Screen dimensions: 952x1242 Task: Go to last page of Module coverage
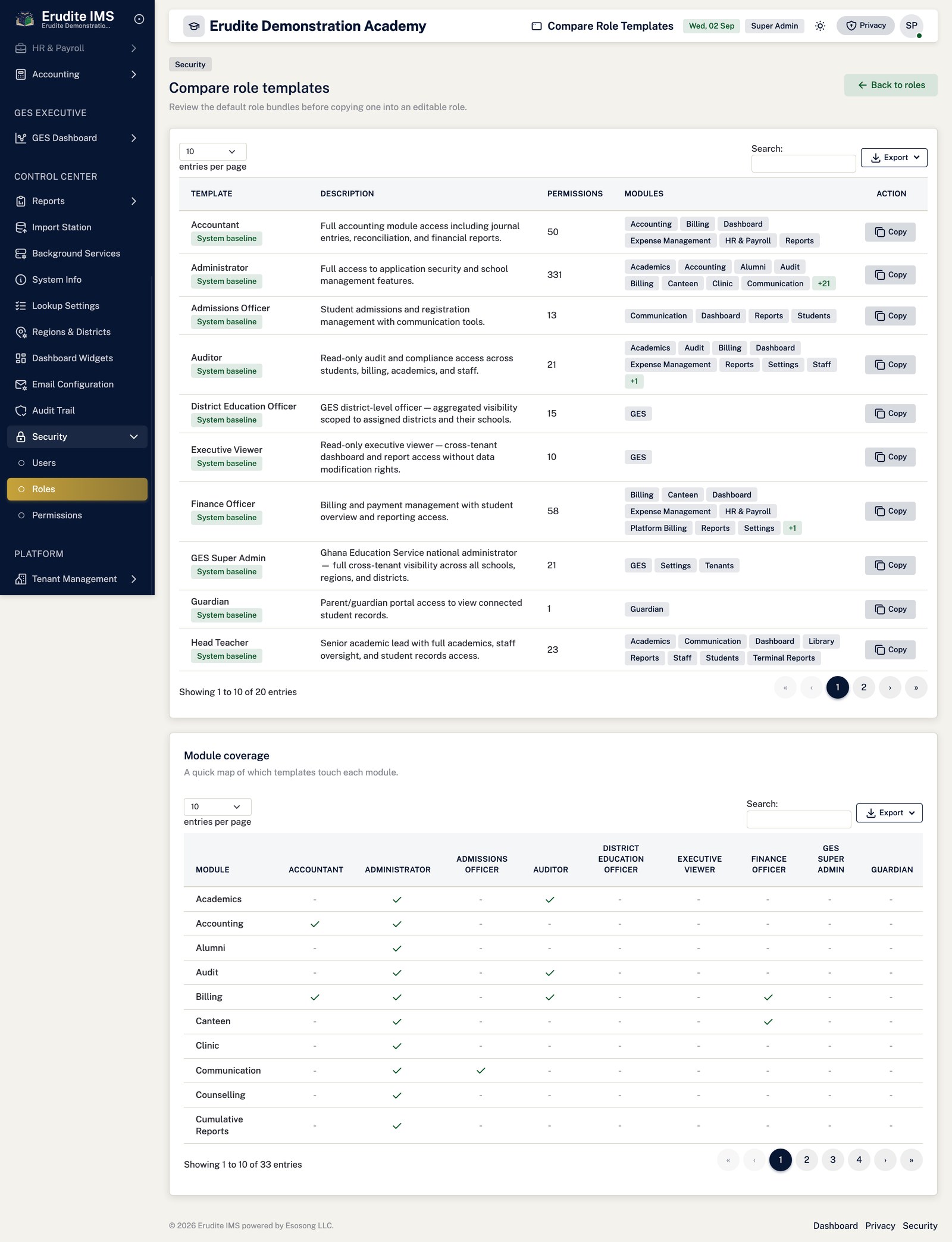coord(912,1160)
